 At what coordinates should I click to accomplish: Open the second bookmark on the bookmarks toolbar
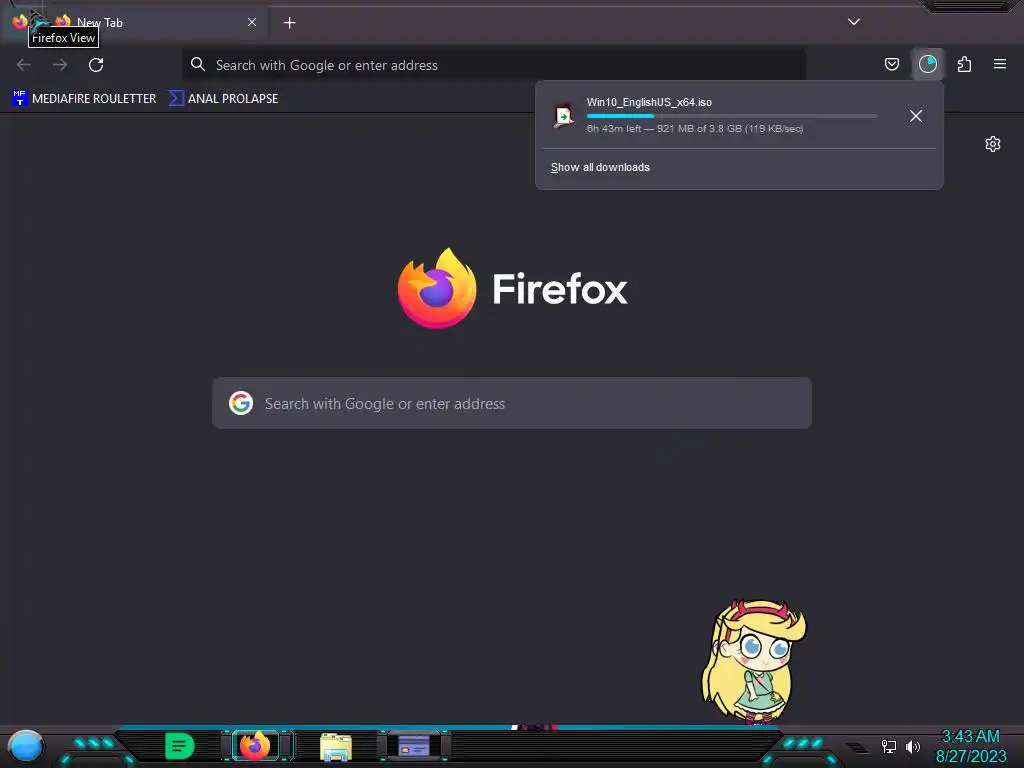click(223, 99)
